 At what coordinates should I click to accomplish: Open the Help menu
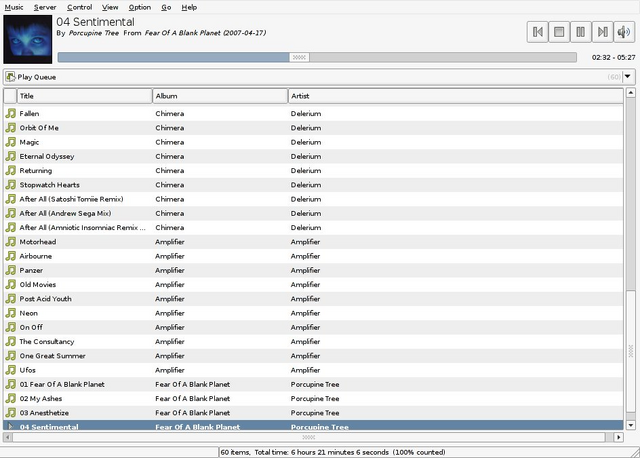point(189,7)
